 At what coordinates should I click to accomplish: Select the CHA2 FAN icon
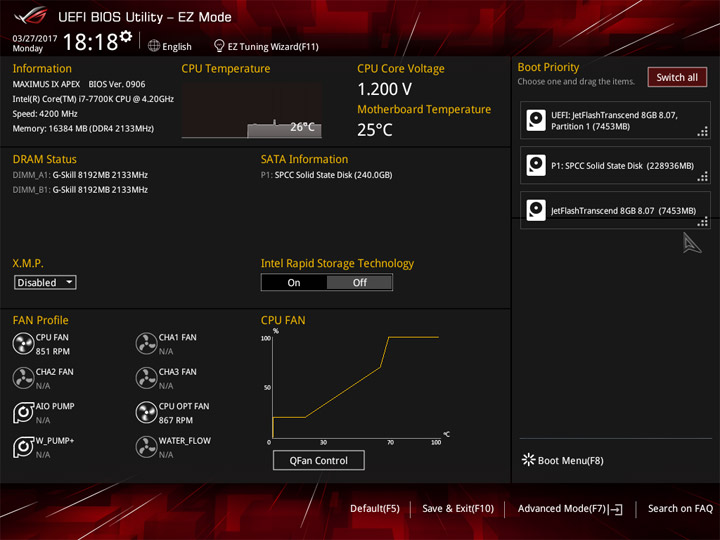(23, 378)
